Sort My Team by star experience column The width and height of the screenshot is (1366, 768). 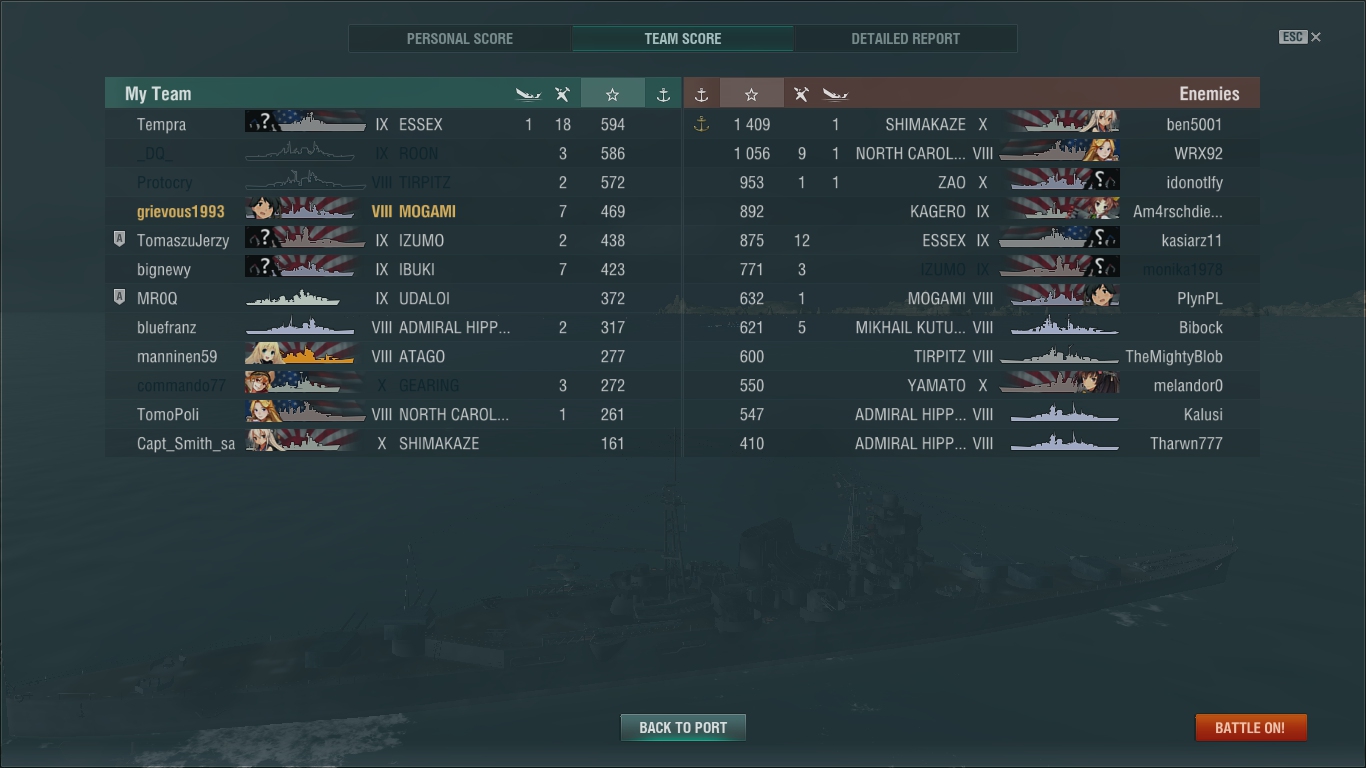click(612, 94)
